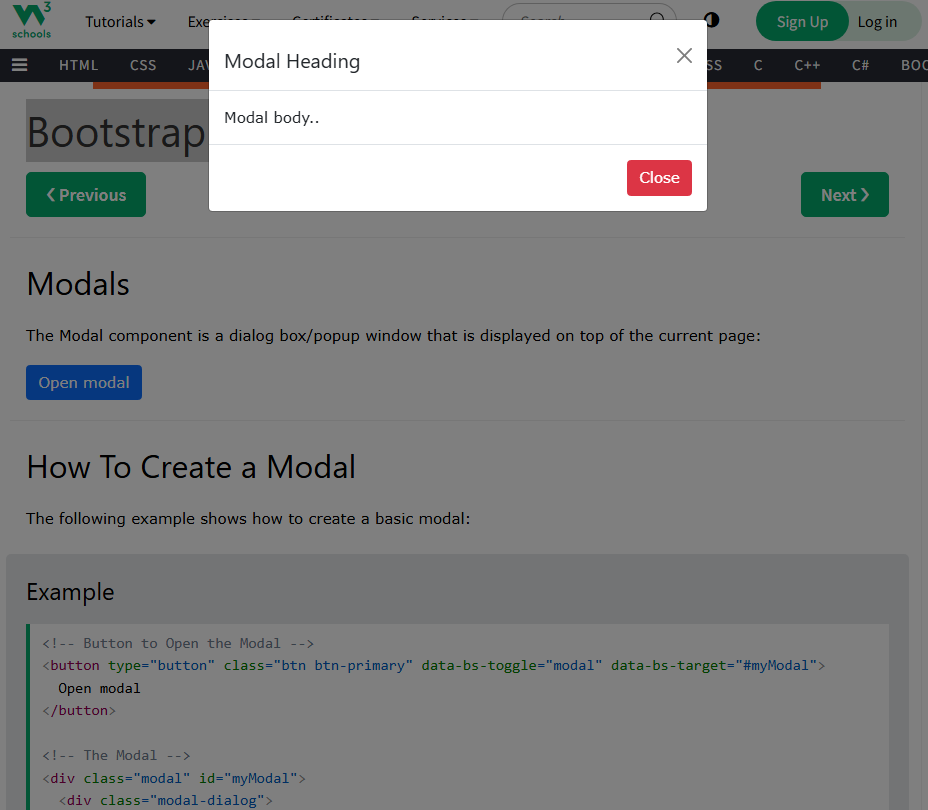Open the W3Schools logo home link
Screen dimensions: 928x810
31,21
